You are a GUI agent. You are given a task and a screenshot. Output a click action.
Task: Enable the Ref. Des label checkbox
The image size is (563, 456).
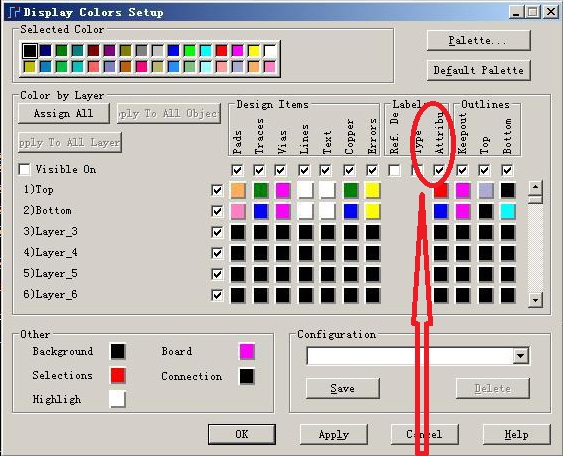(394, 170)
